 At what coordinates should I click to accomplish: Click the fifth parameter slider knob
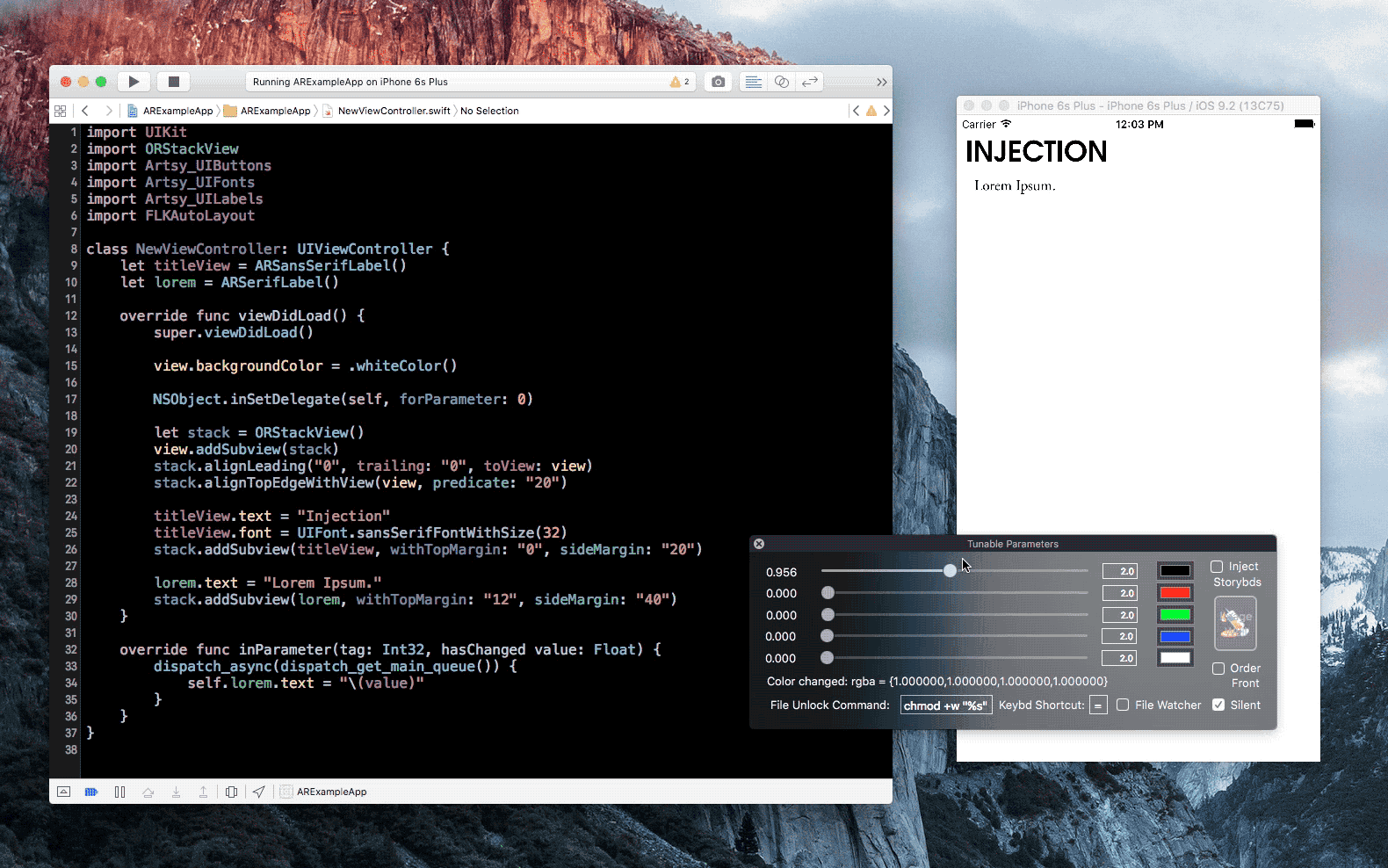click(827, 658)
